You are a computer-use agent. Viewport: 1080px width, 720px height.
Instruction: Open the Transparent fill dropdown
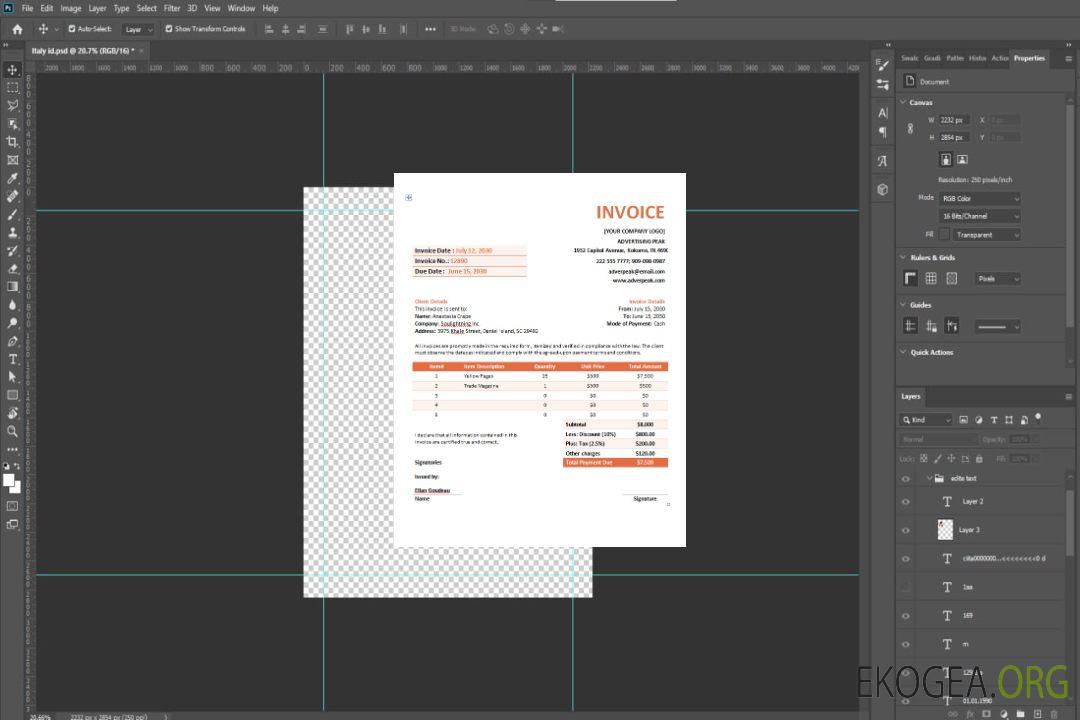click(986, 235)
